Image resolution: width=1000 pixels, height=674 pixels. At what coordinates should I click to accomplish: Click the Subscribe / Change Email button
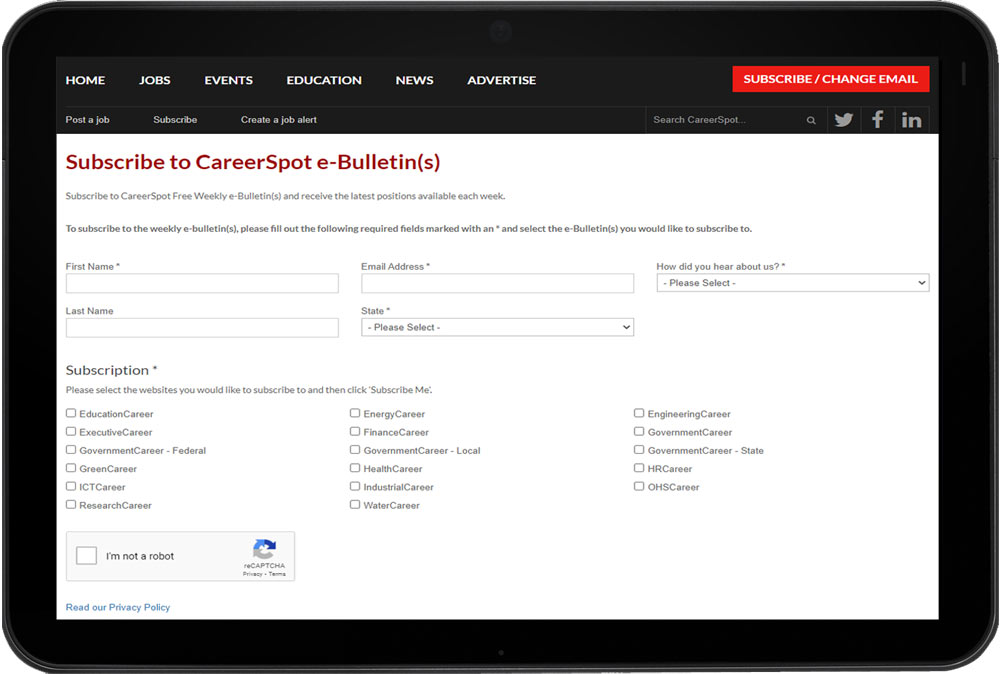point(830,79)
